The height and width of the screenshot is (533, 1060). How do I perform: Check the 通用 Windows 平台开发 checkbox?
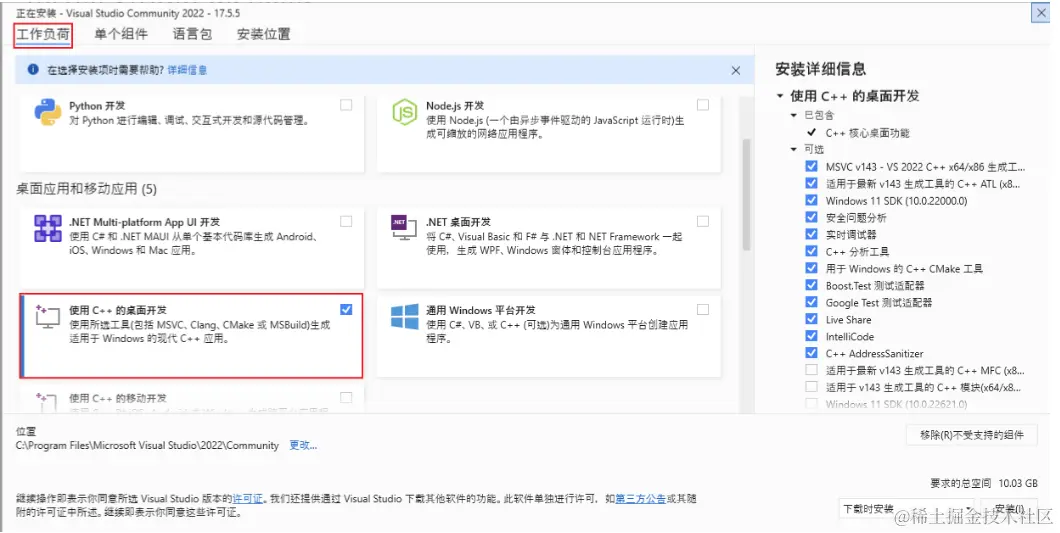[x=703, y=309]
